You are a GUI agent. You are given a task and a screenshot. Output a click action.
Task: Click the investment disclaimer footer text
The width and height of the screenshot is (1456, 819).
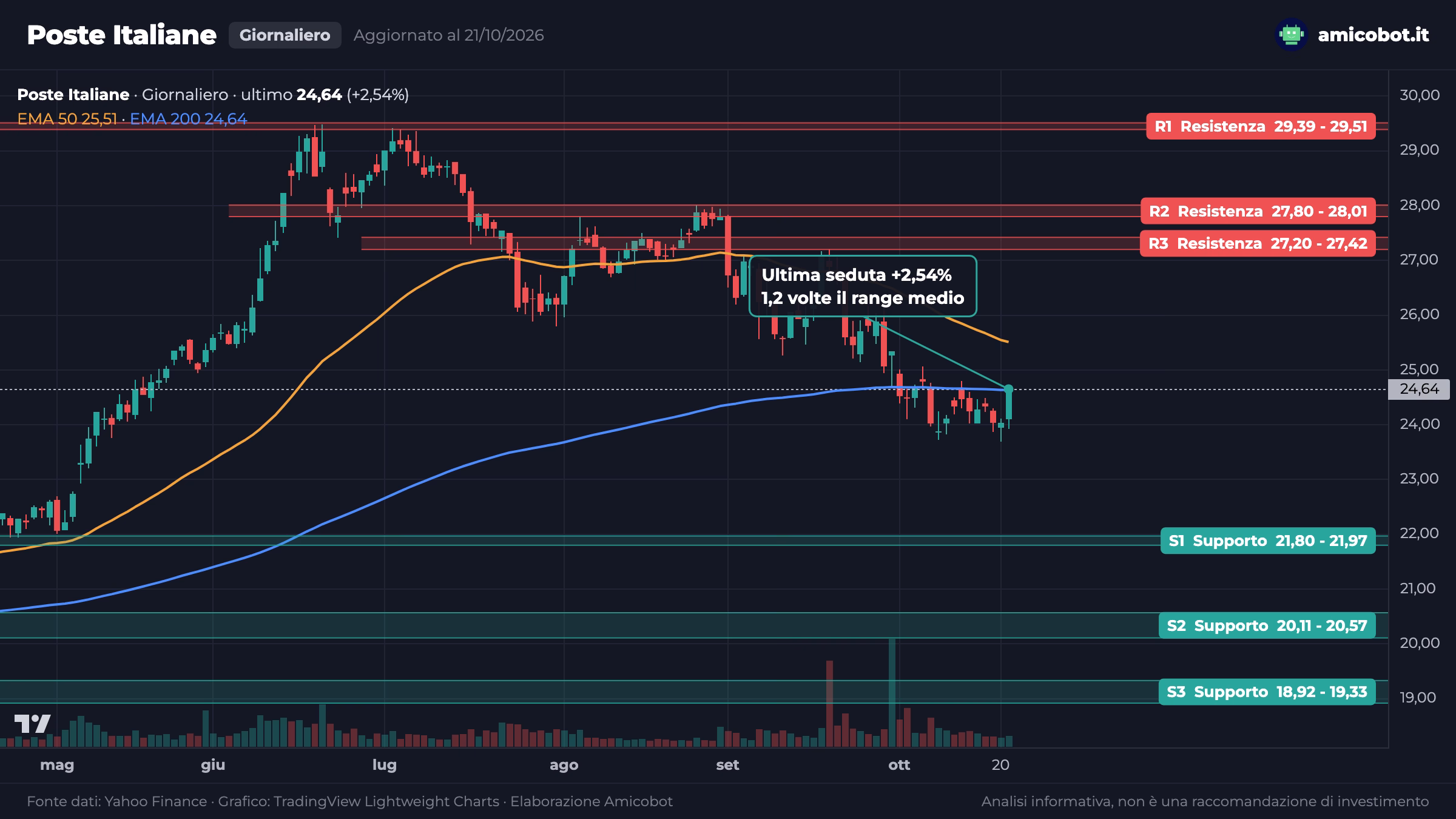(1205, 801)
